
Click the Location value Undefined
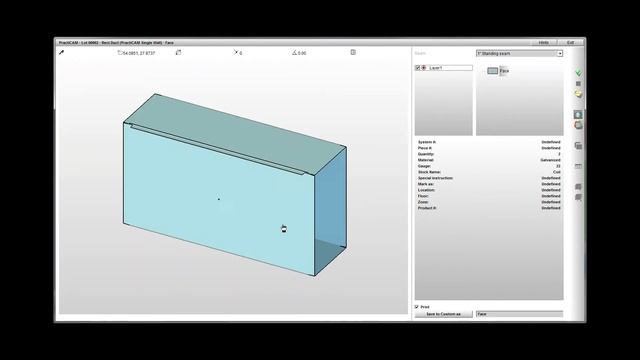point(551,190)
